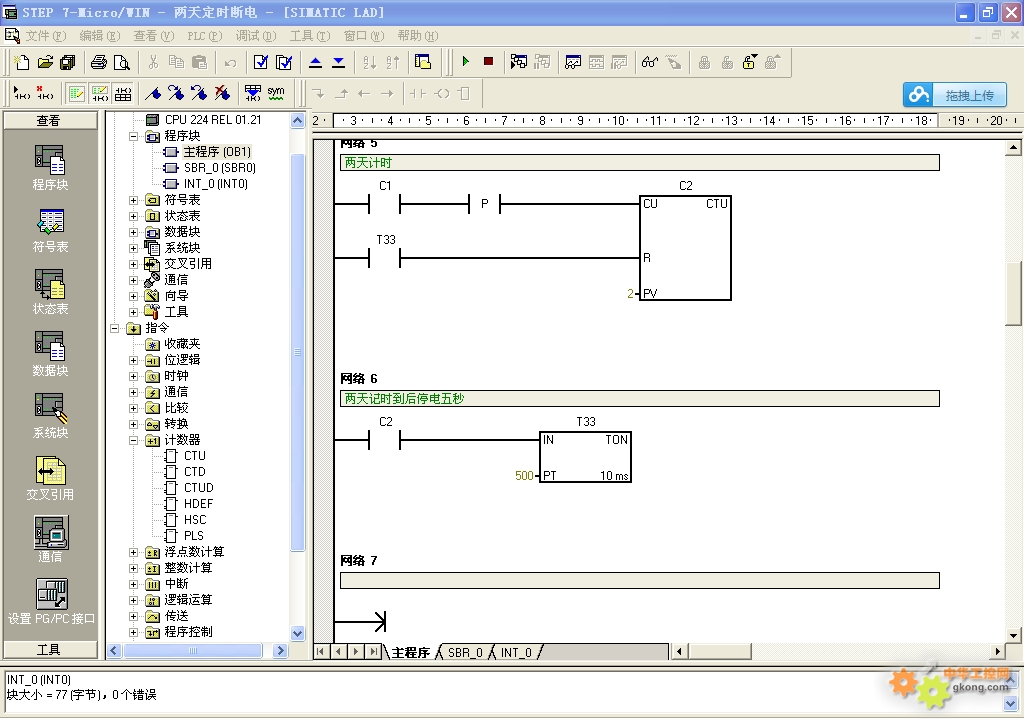Viewport: 1024px width, 719px height.
Task: Select HSC in the instruction tree
Action: (195, 520)
